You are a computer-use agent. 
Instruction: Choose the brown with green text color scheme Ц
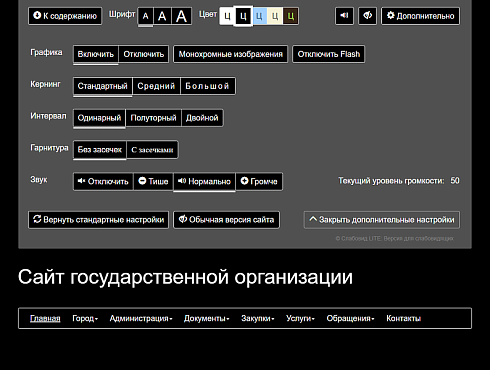click(291, 16)
